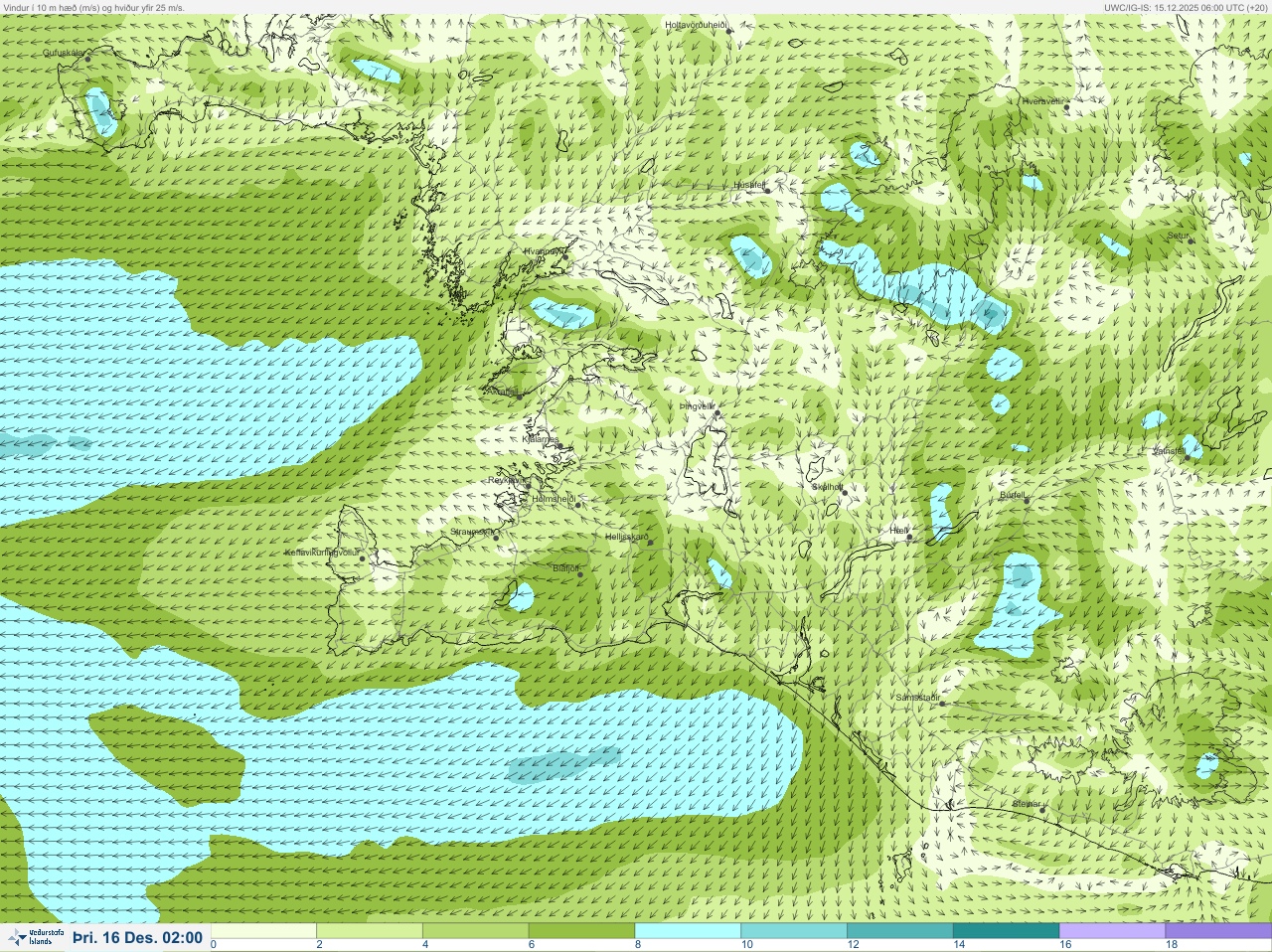Select the 0–2 m/s legend color
This screenshot has width=1272, height=952.
(x=263, y=930)
